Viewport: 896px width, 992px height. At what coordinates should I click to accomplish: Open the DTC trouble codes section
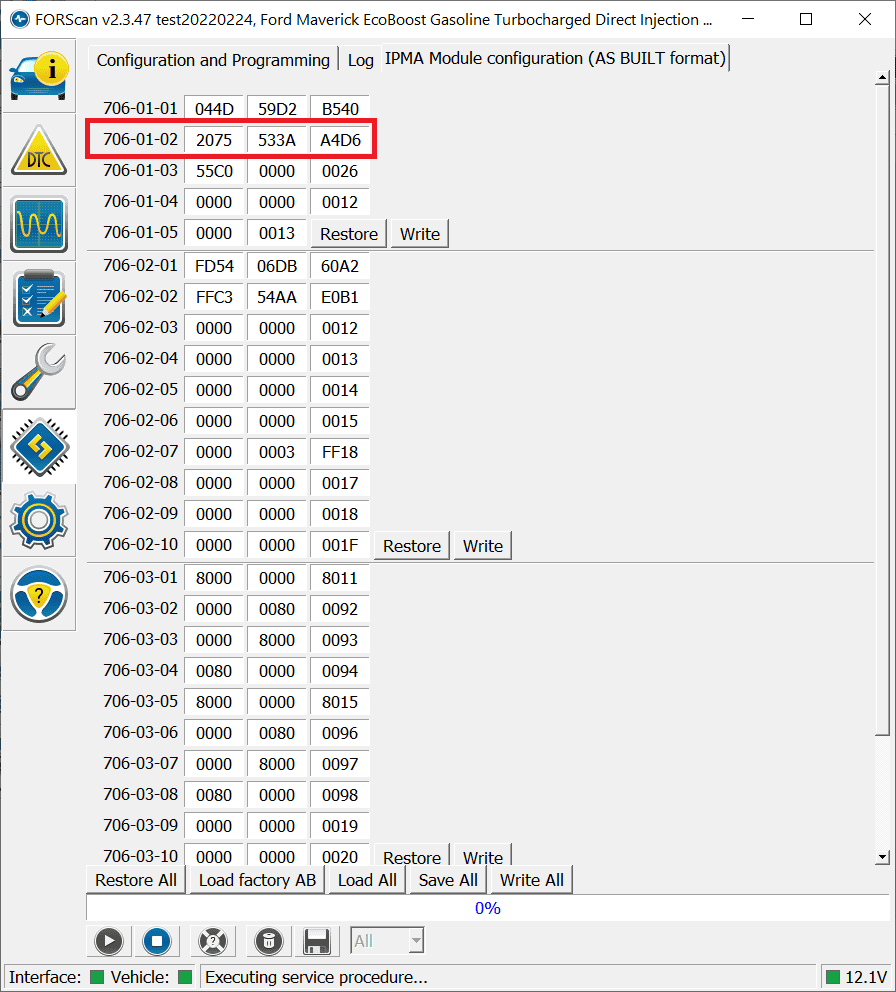[x=39, y=151]
